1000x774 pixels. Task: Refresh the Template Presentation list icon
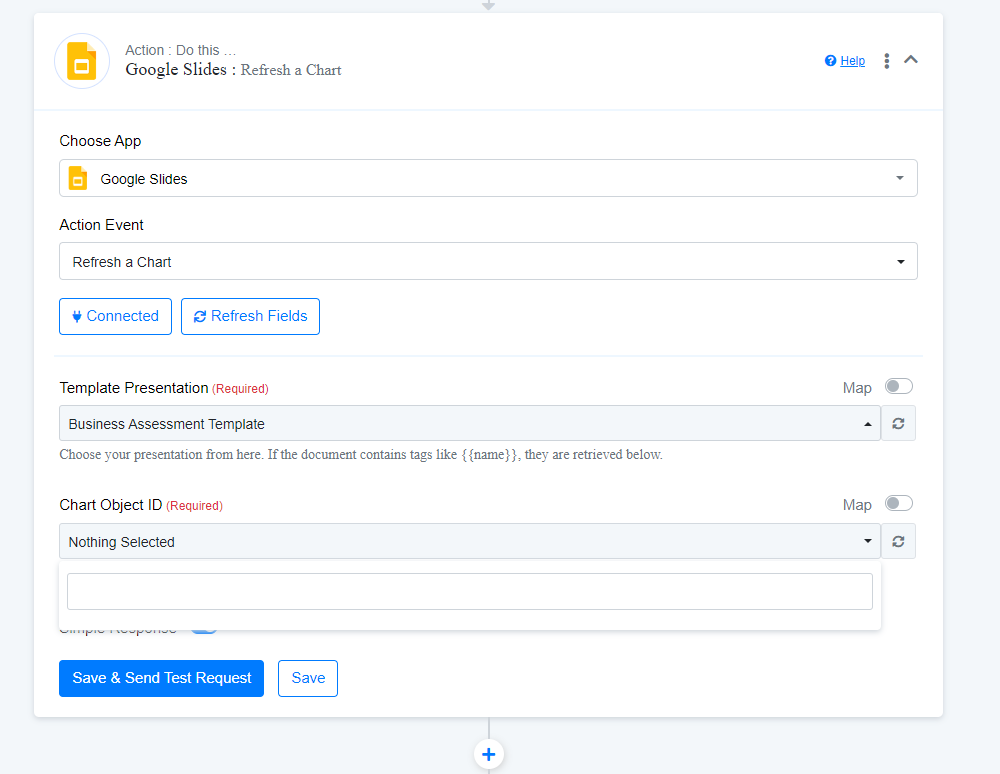898,423
